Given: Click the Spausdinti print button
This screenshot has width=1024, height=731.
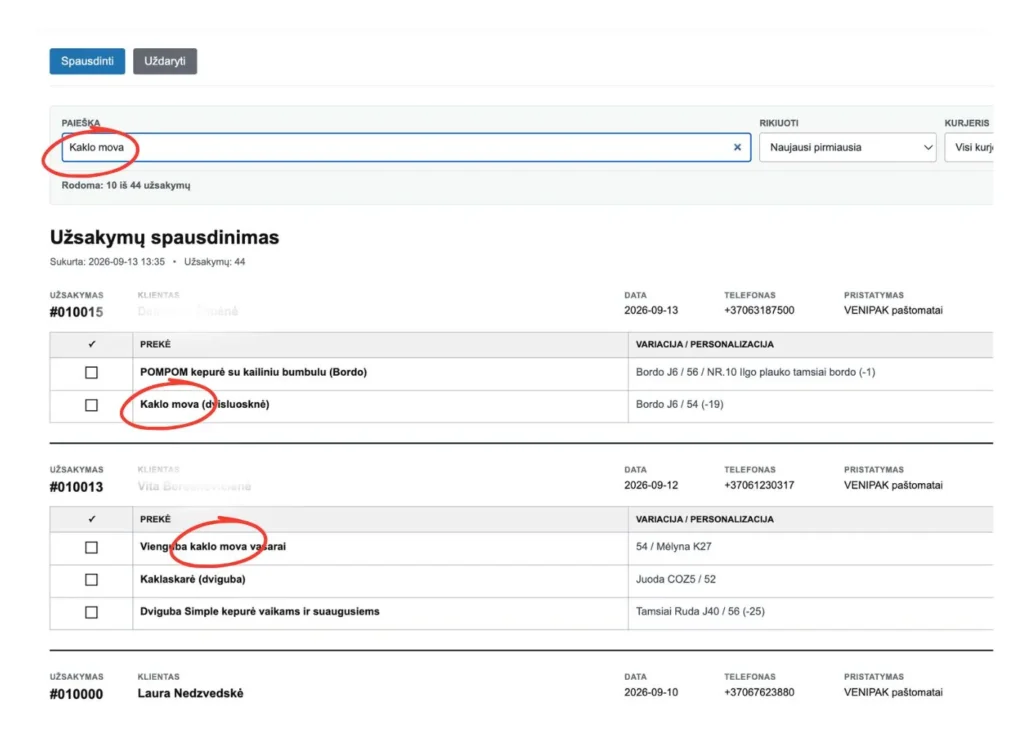Looking at the screenshot, I should coord(88,61).
